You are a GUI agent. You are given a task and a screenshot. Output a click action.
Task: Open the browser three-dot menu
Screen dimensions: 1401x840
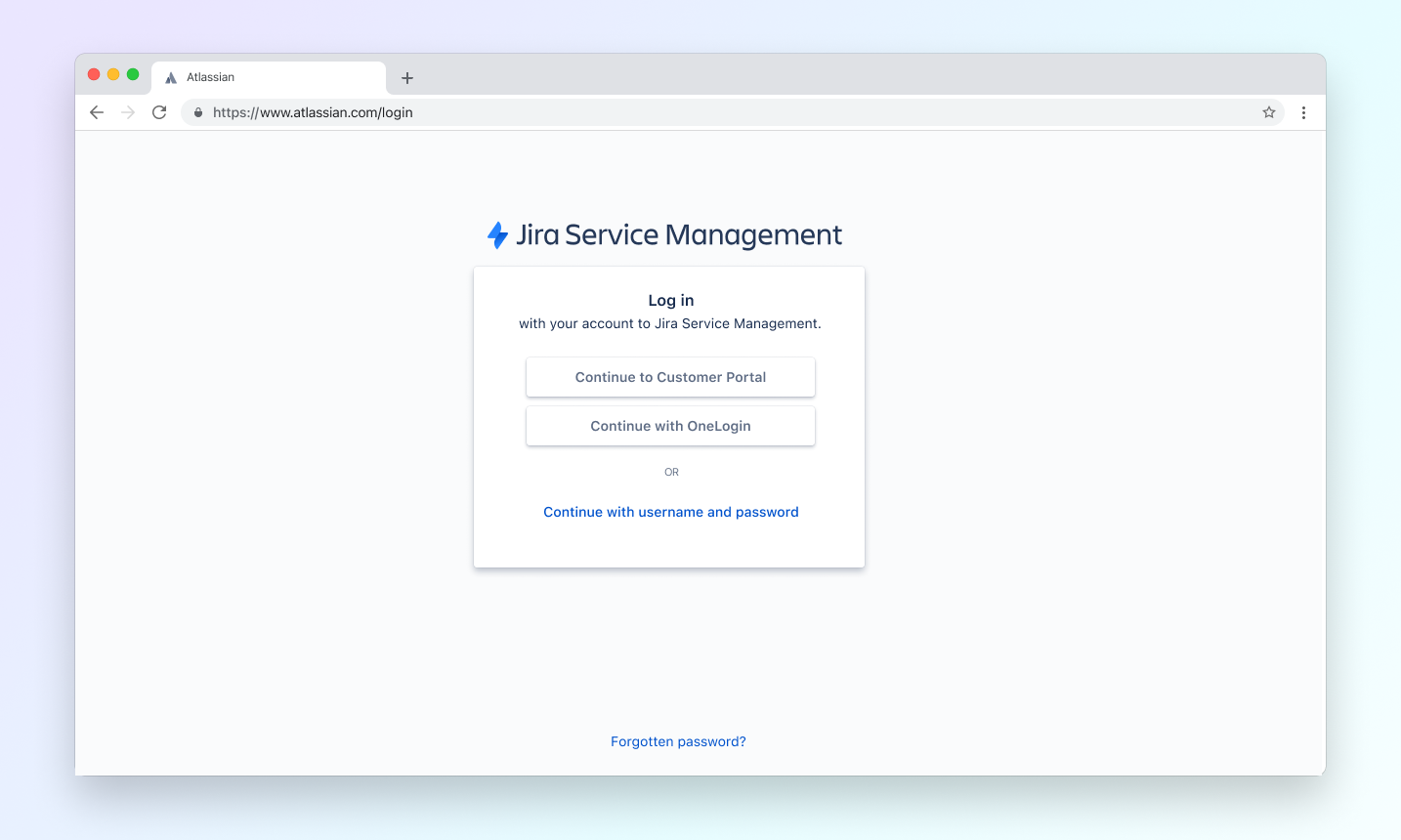[x=1303, y=112]
